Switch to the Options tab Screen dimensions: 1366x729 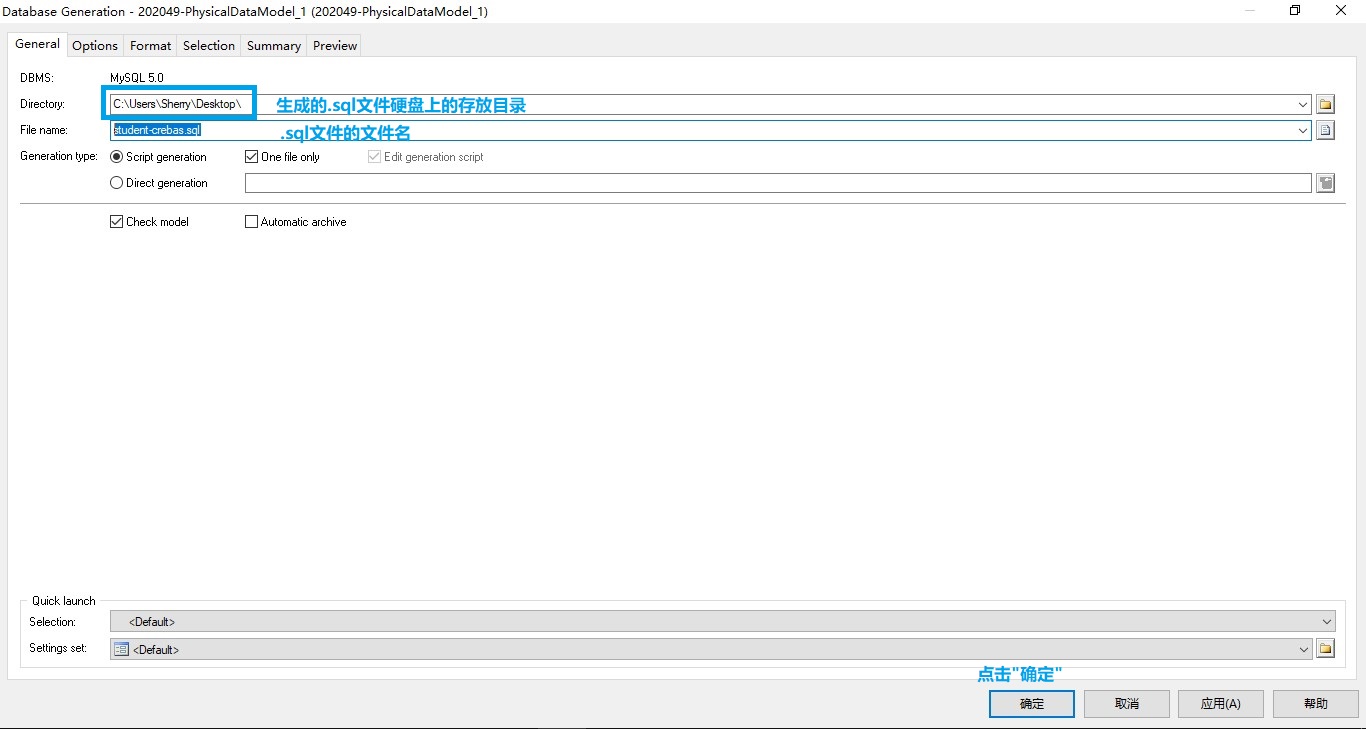[94, 45]
